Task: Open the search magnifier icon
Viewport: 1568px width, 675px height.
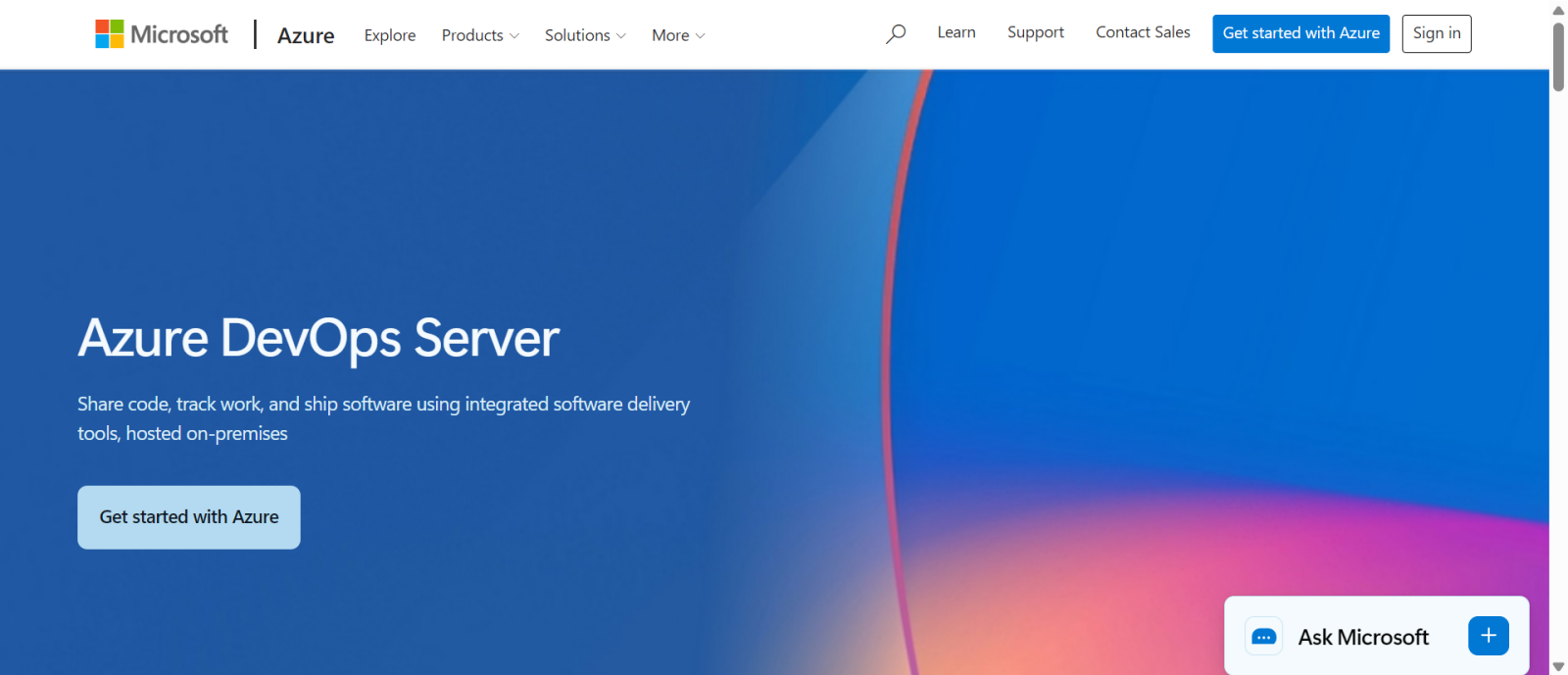Action: [896, 34]
